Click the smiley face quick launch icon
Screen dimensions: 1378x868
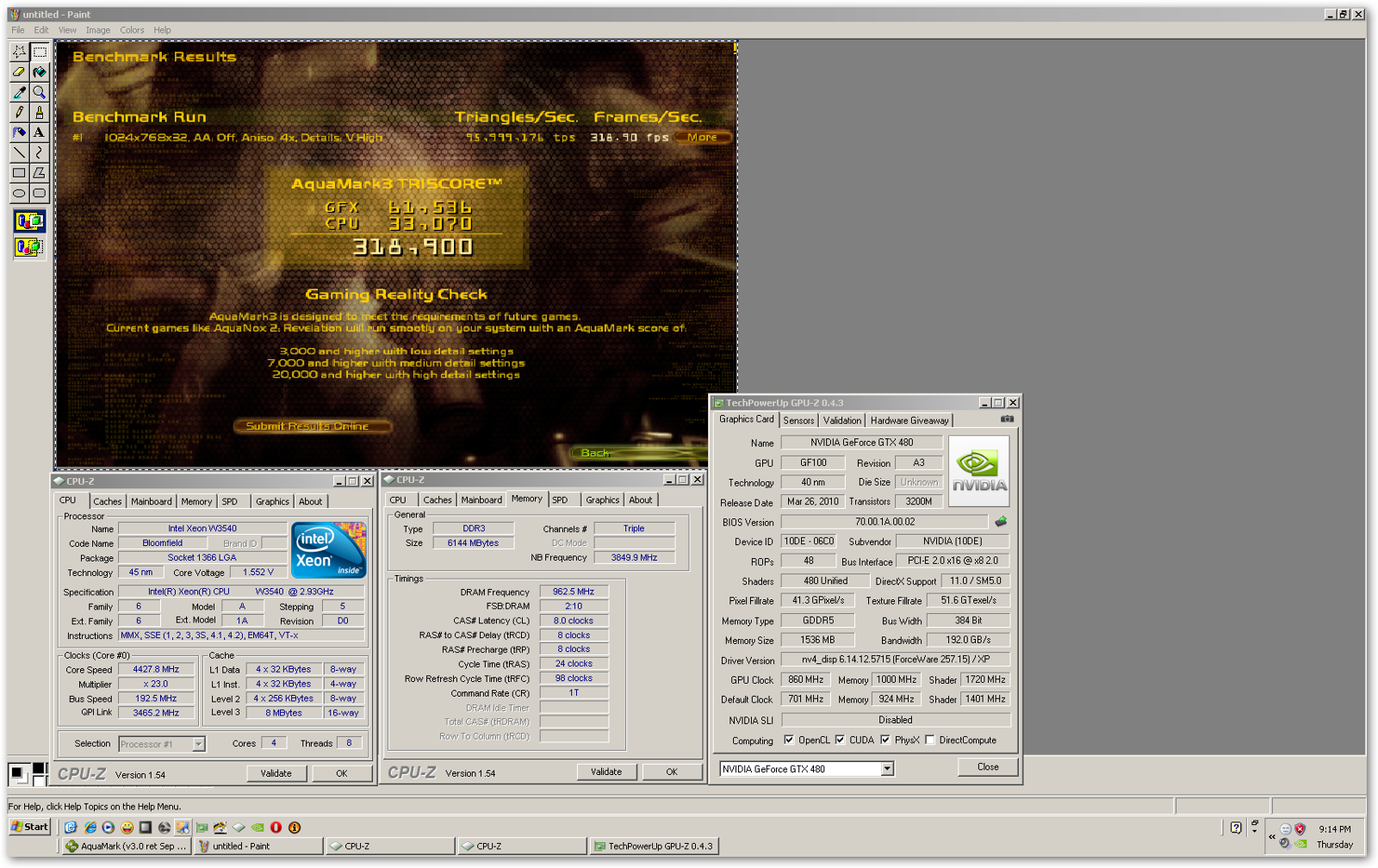127,828
